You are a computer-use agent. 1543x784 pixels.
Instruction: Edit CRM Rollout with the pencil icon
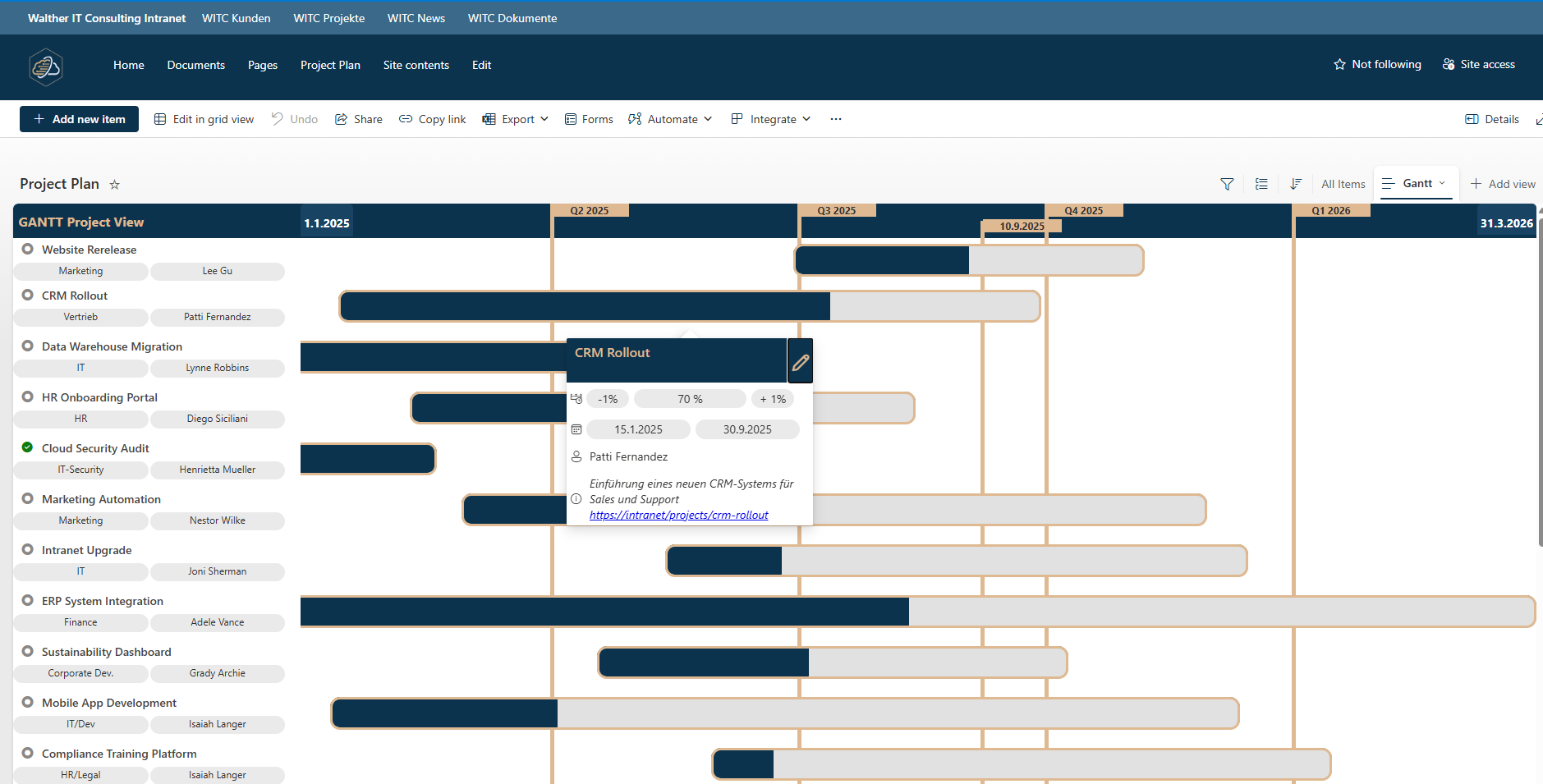[799, 360]
